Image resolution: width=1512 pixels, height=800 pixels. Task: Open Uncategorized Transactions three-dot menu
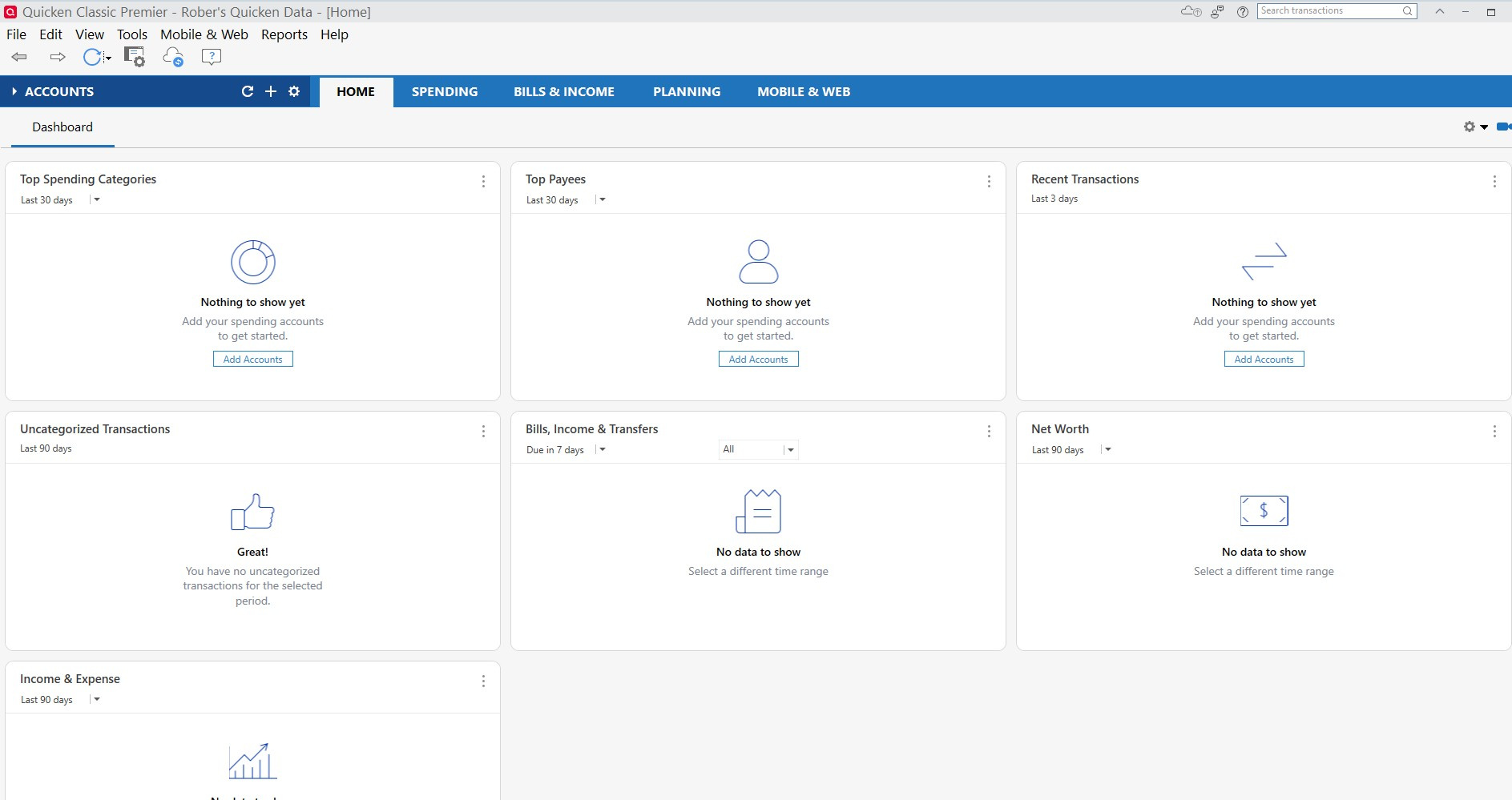pos(483,432)
